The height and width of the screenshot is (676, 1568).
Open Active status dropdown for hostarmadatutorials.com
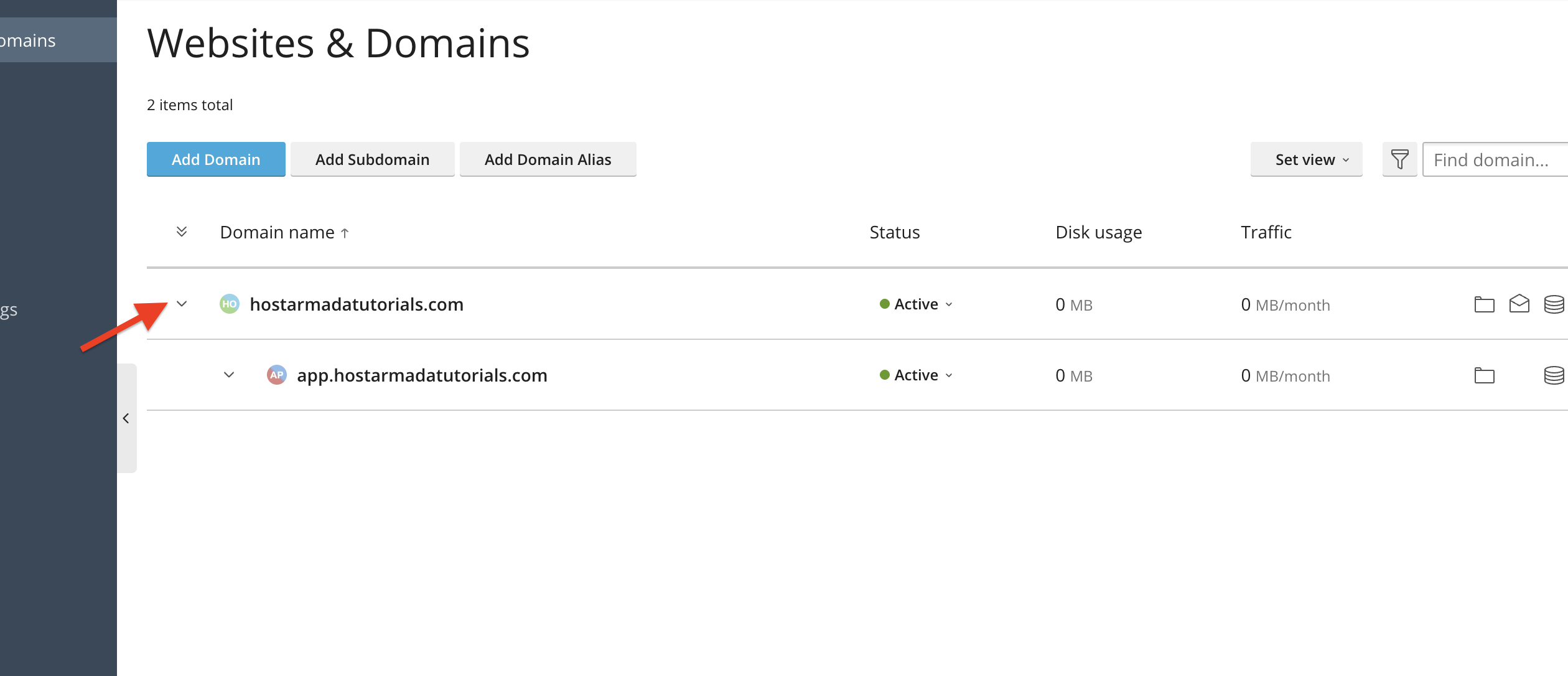pos(916,304)
